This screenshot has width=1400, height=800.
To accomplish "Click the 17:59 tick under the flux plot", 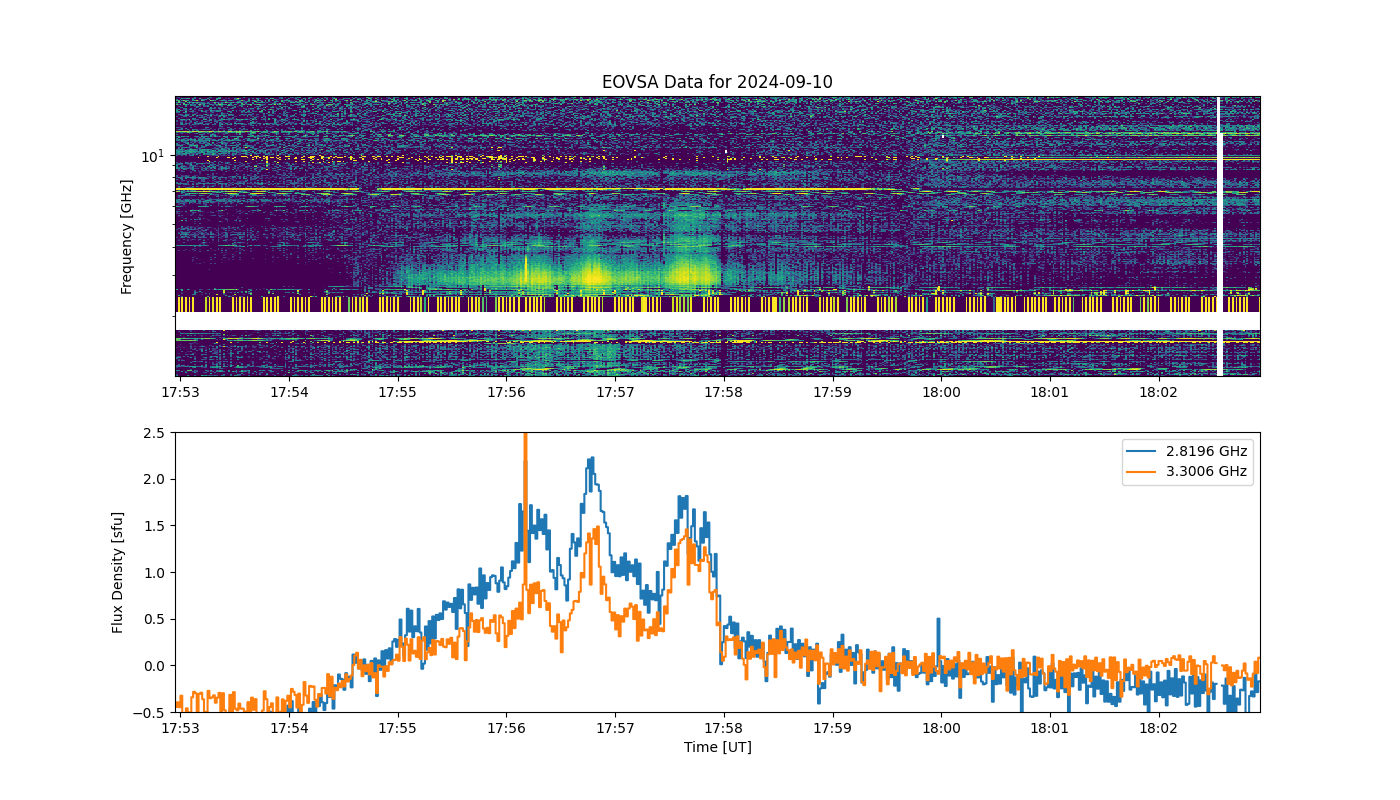I will pyautogui.click(x=832, y=730).
